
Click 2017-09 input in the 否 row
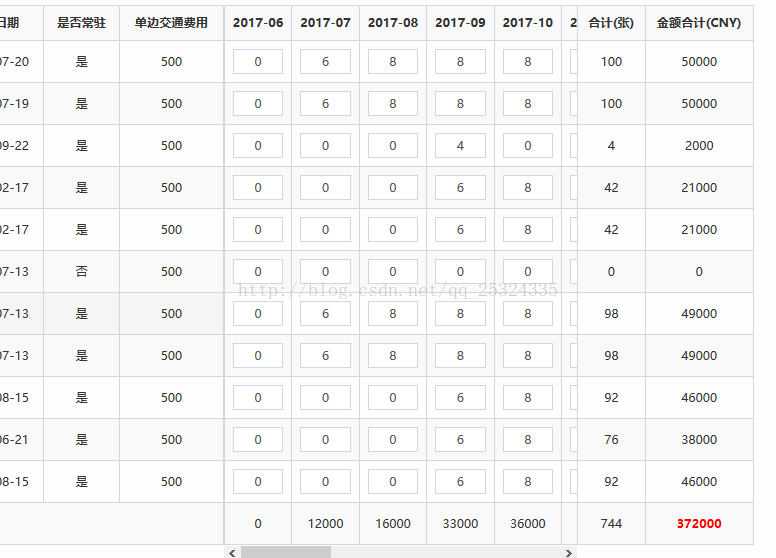460,272
